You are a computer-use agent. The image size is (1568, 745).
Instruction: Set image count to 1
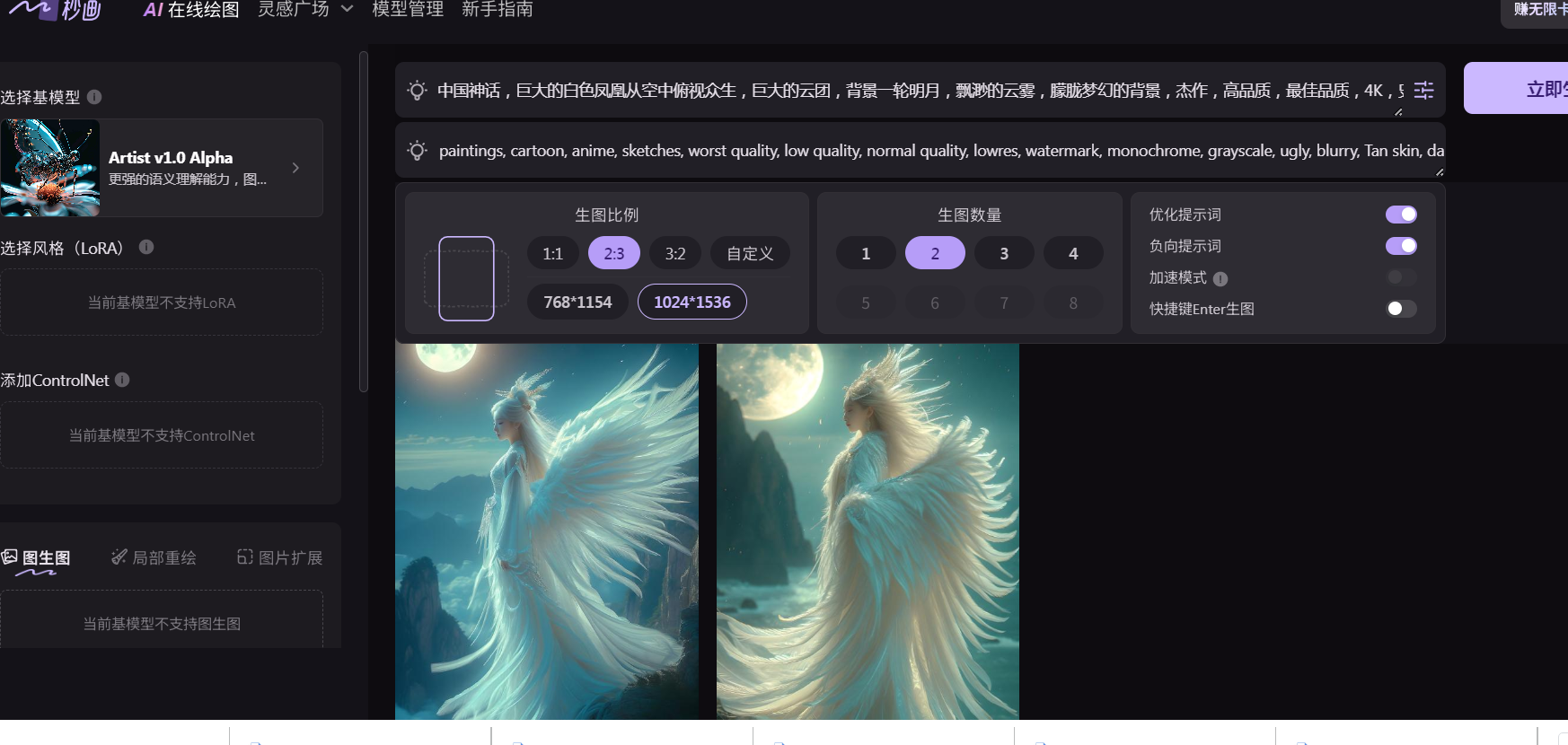(866, 253)
